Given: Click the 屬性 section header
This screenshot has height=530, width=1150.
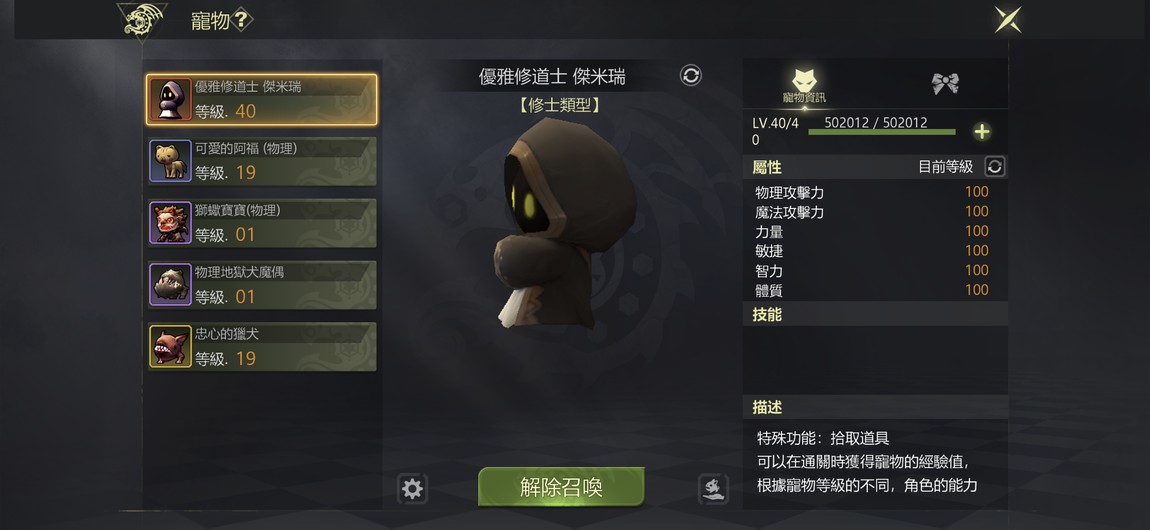Looking at the screenshot, I should click(875, 167).
